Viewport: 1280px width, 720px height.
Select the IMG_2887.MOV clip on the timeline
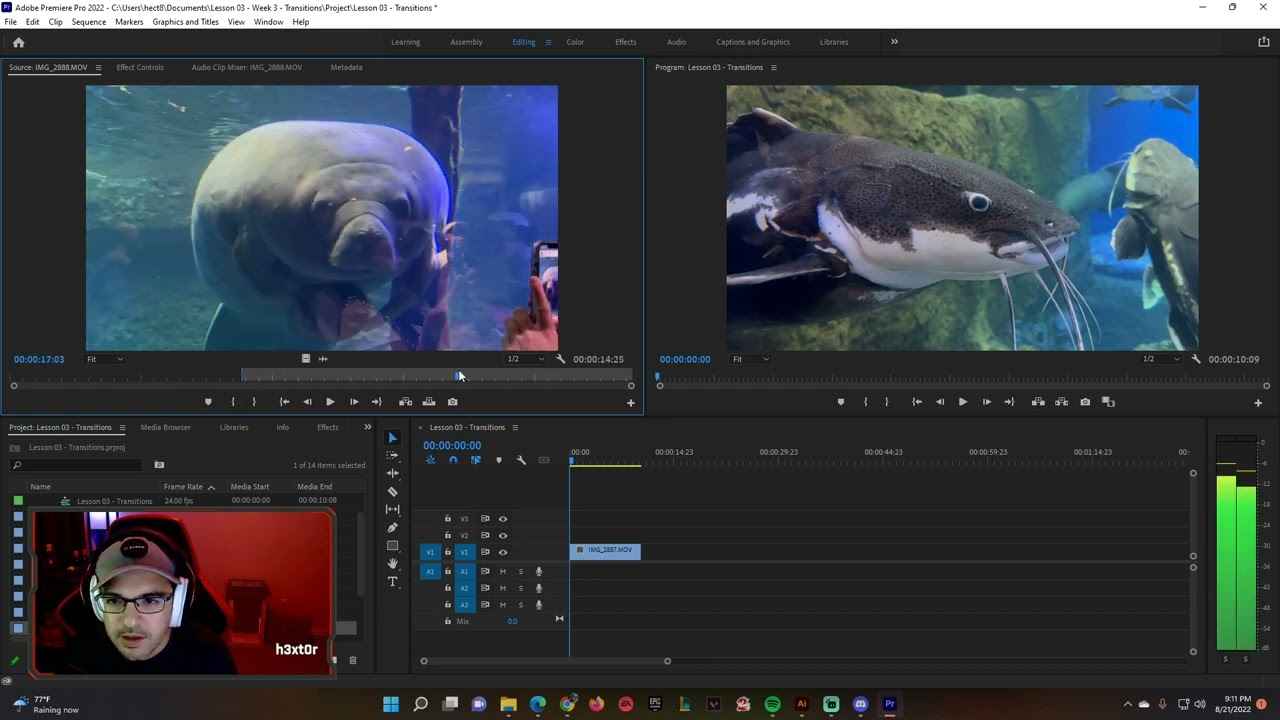point(606,551)
